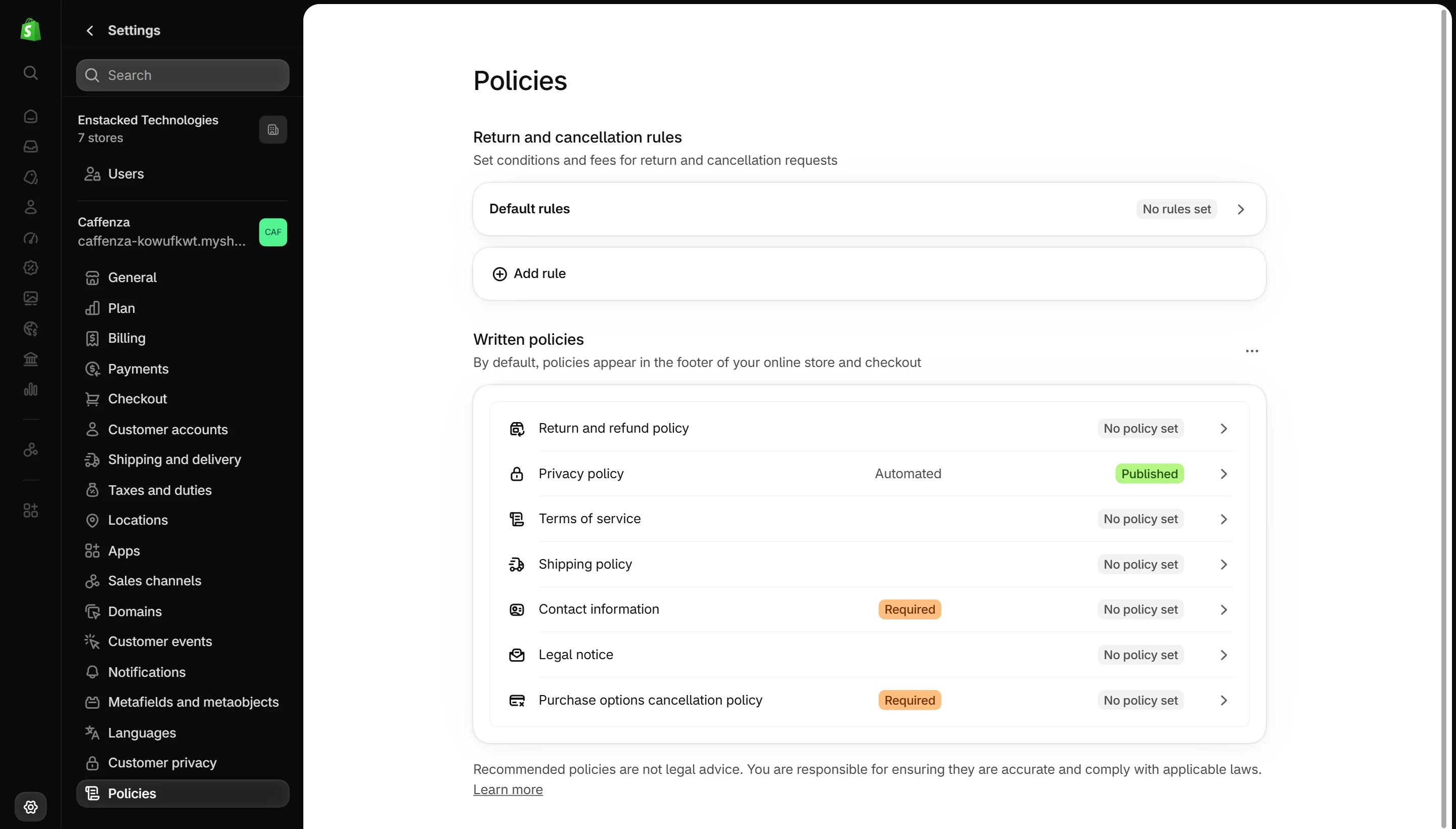Go to General settings
The height and width of the screenshot is (829, 1456).
[182, 278]
